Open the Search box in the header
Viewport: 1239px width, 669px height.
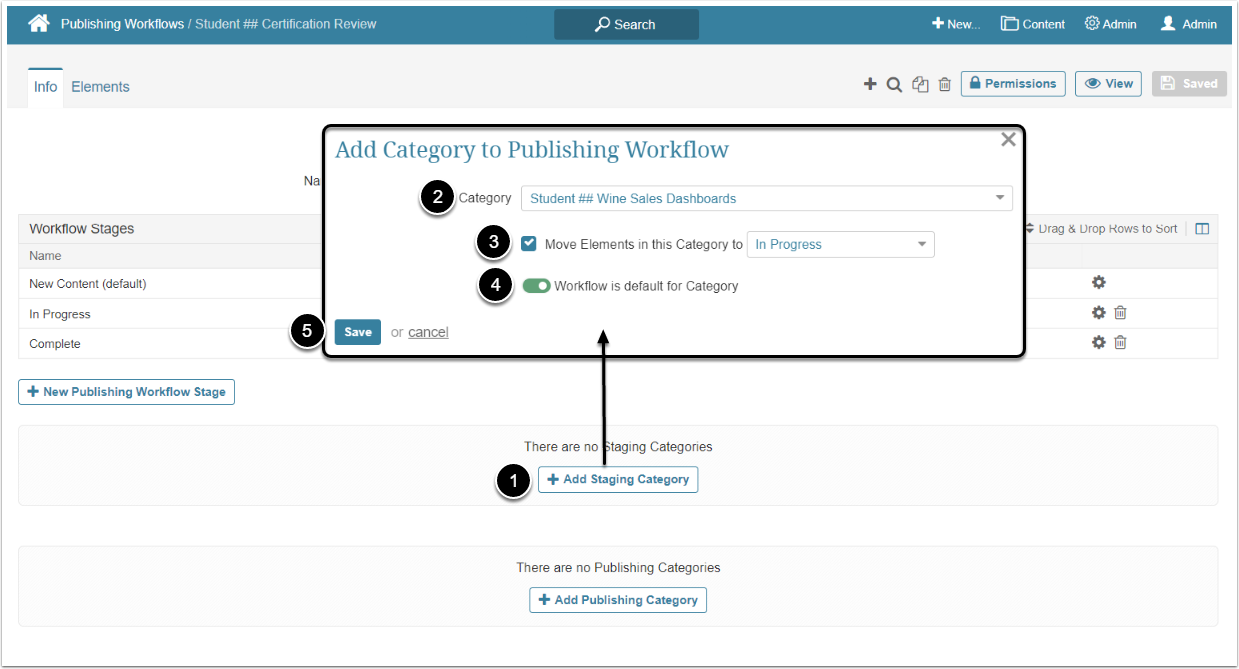click(626, 24)
